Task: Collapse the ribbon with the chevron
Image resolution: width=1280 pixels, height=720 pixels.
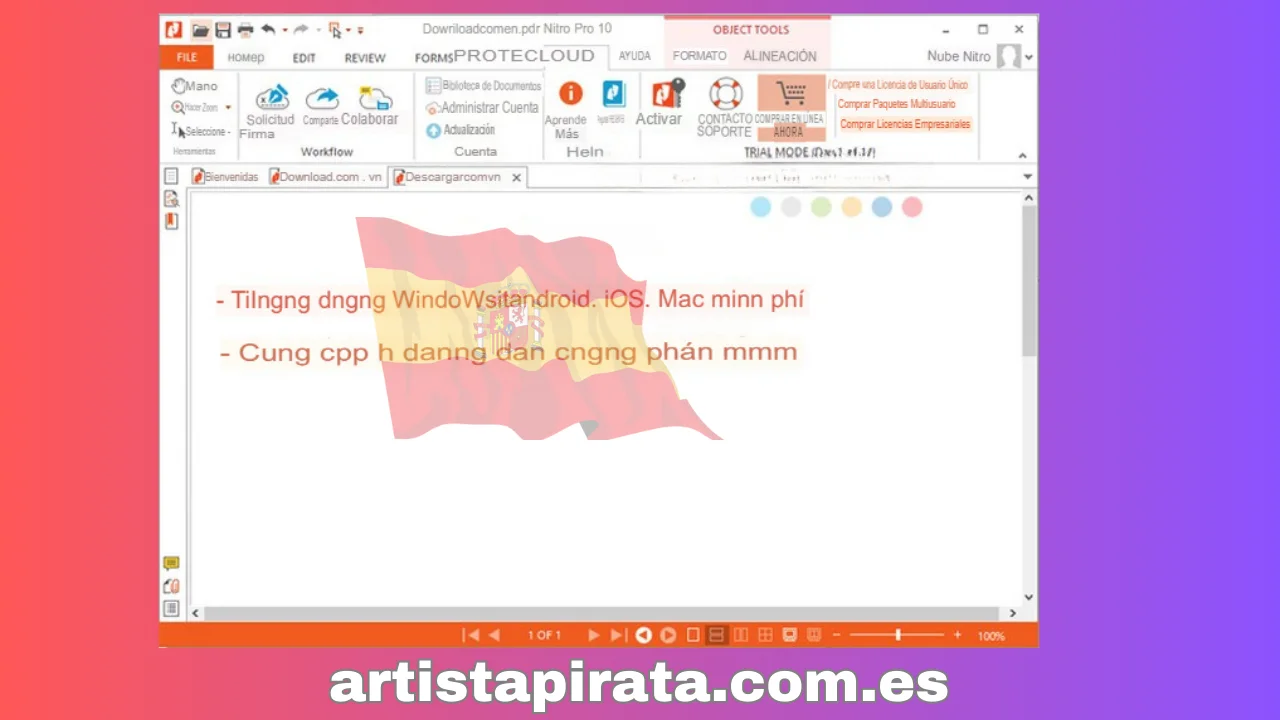Action: (x=1023, y=155)
